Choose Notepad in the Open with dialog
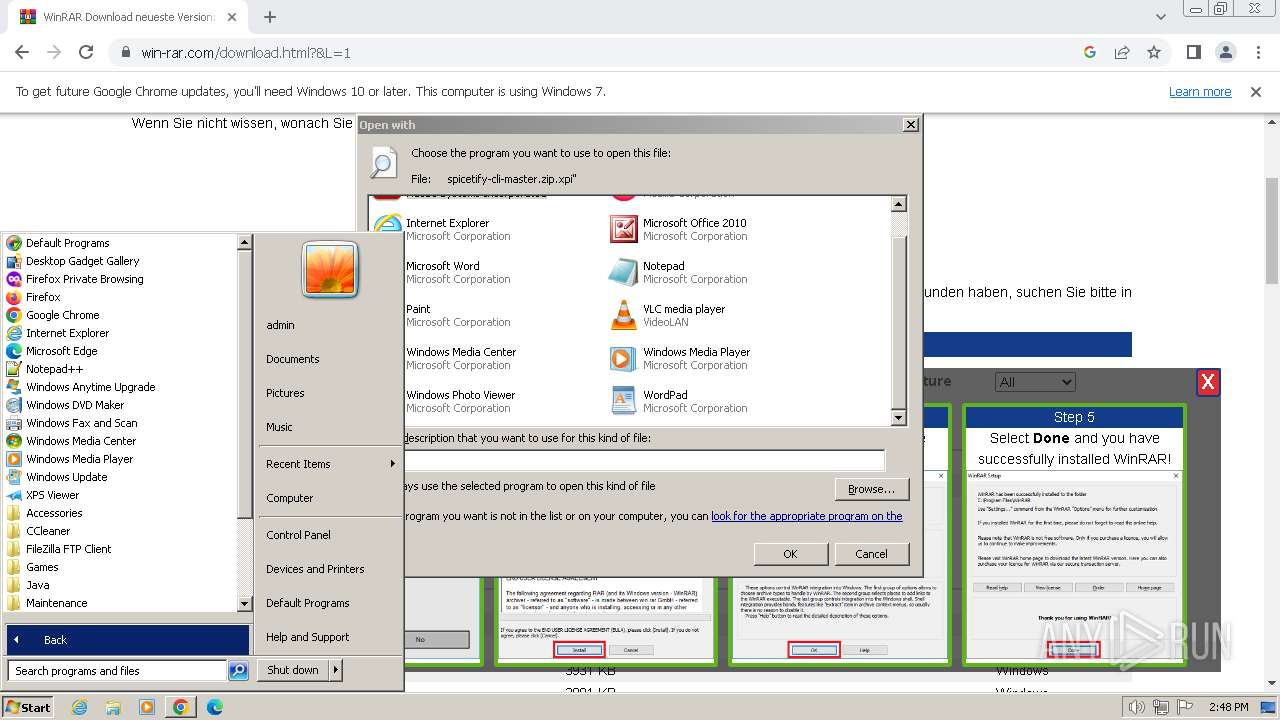Screen dimensions: 1280x720 pyautogui.click(x=678, y=272)
